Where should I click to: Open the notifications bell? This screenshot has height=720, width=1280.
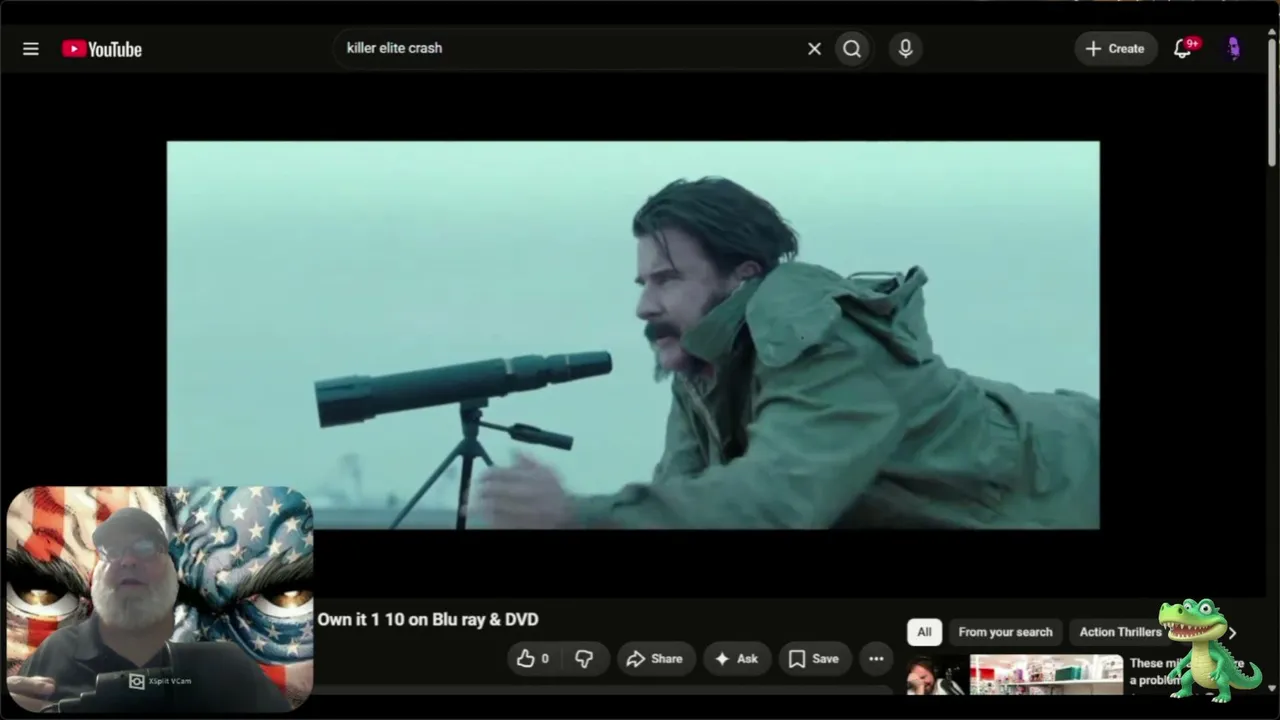[1183, 48]
